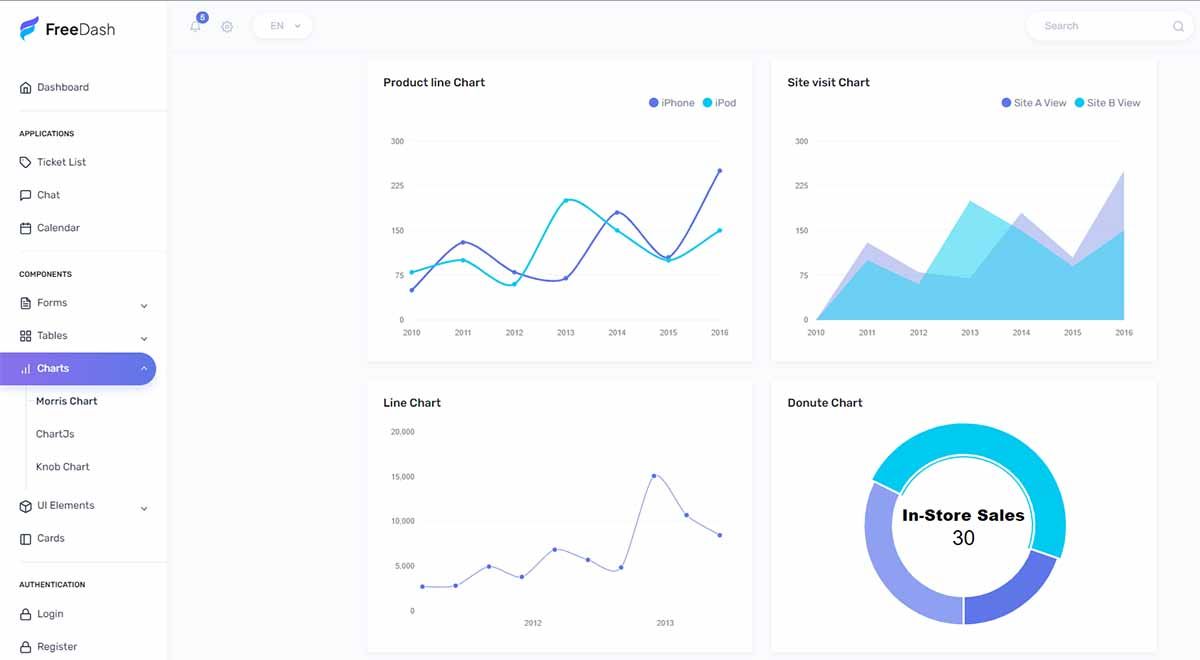Screen dimensions: 1200x660
Task: Click the FreeDash logo
Action: click(x=67, y=29)
